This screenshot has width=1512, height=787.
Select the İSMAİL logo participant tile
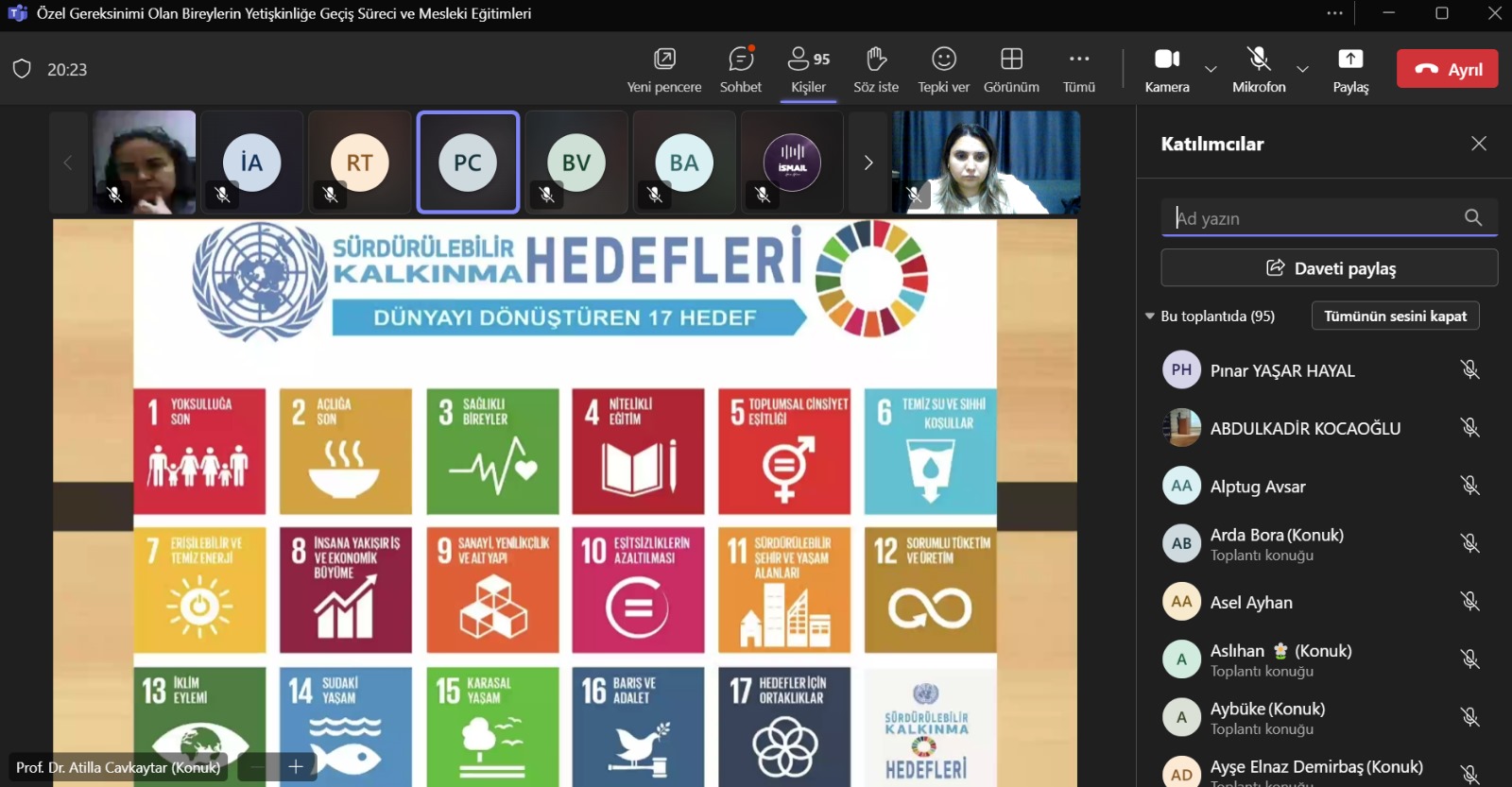pyautogui.click(x=792, y=163)
